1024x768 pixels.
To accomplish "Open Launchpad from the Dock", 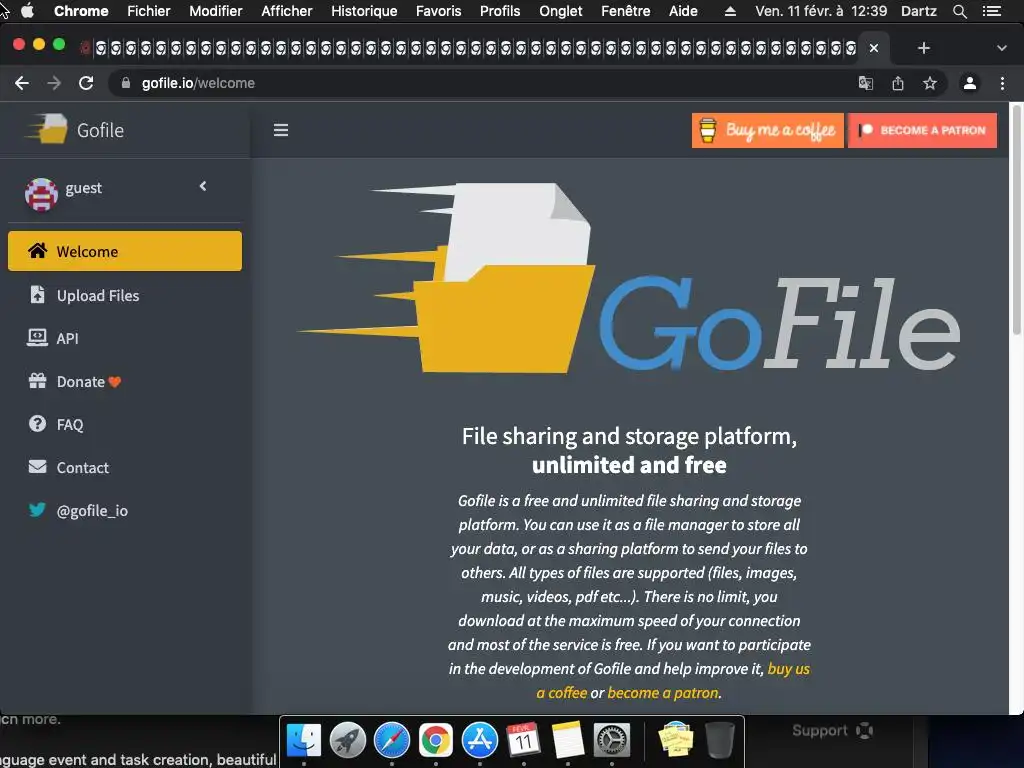I will 347,740.
